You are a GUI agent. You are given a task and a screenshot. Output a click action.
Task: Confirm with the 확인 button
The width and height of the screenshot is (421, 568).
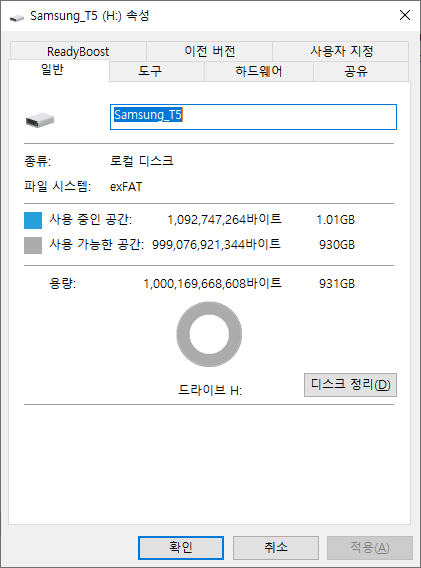[x=181, y=548]
